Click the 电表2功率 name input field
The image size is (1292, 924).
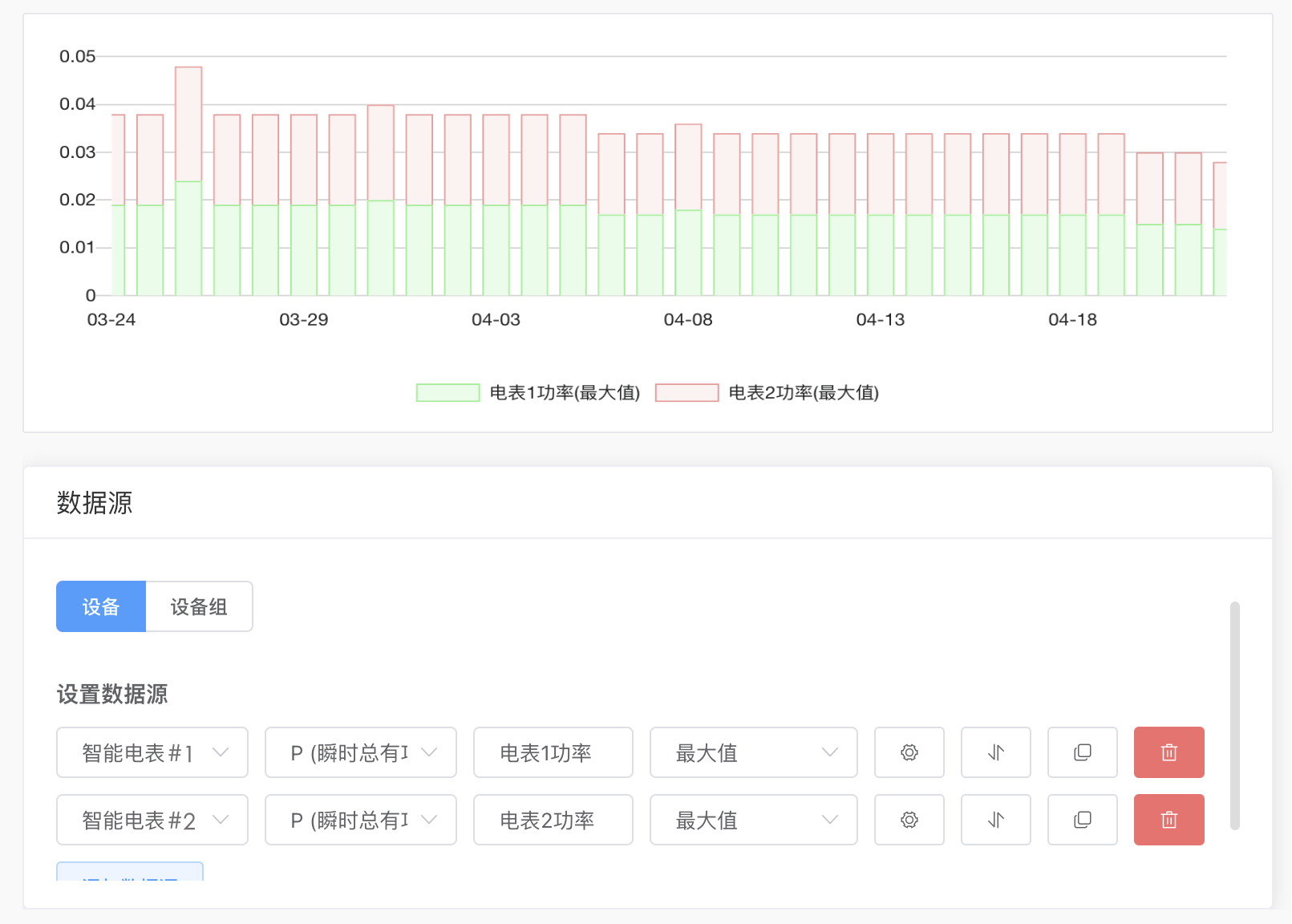[553, 820]
